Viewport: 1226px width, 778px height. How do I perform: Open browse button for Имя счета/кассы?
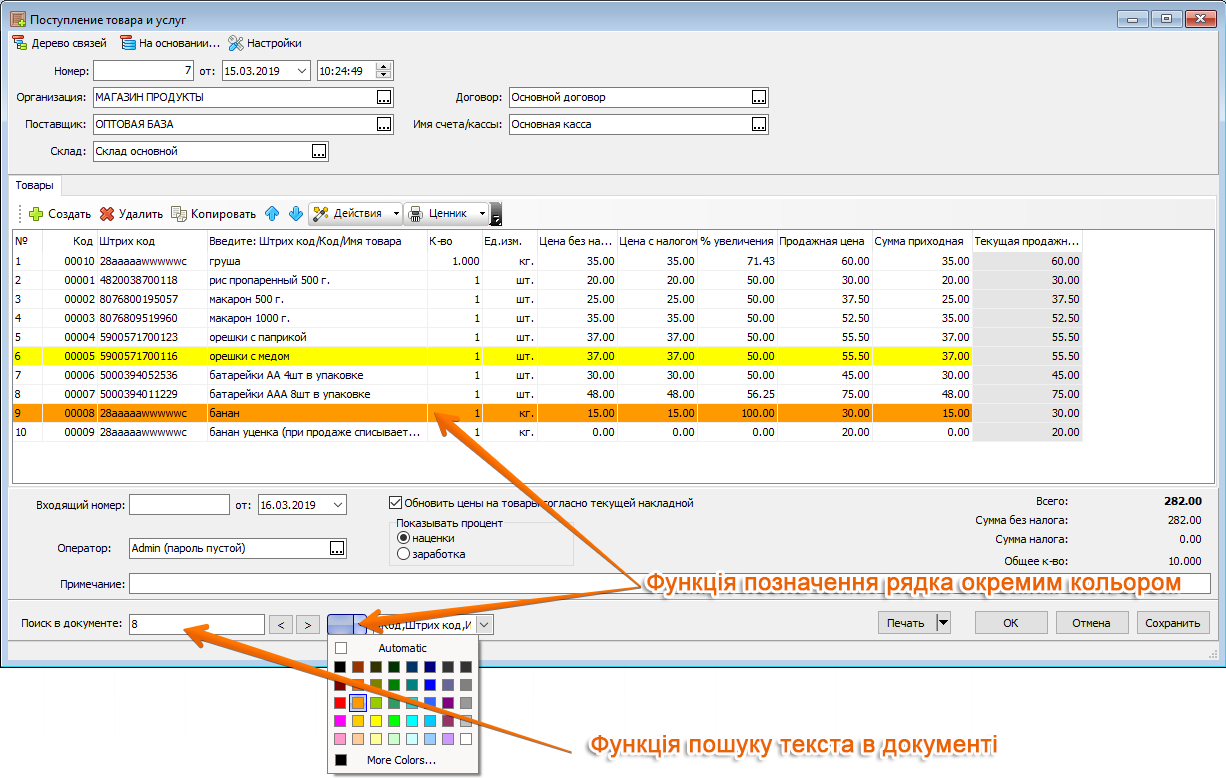point(759,124)
